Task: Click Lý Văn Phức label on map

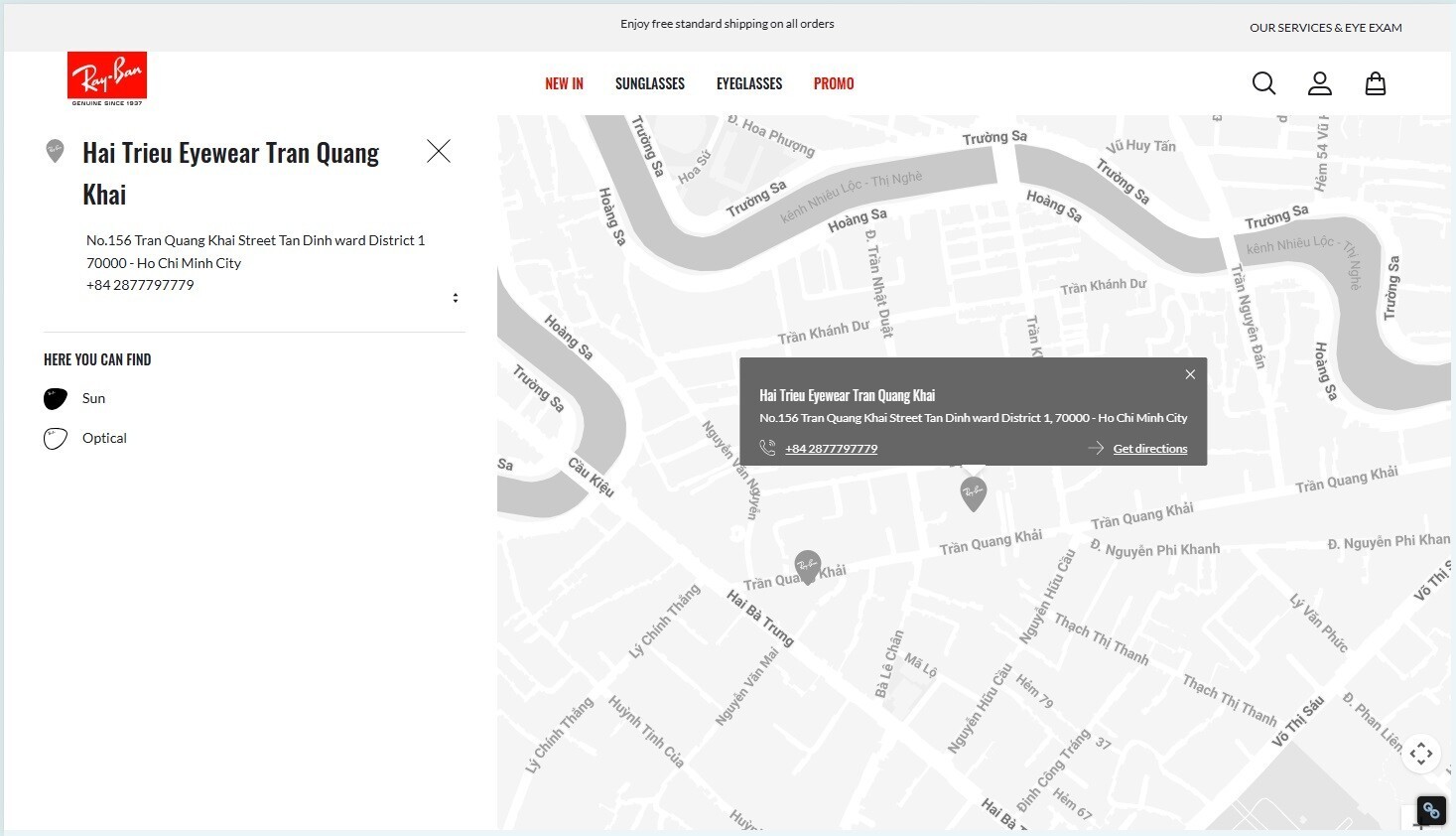Action: pyautogui.click(x=1319, y=622)
